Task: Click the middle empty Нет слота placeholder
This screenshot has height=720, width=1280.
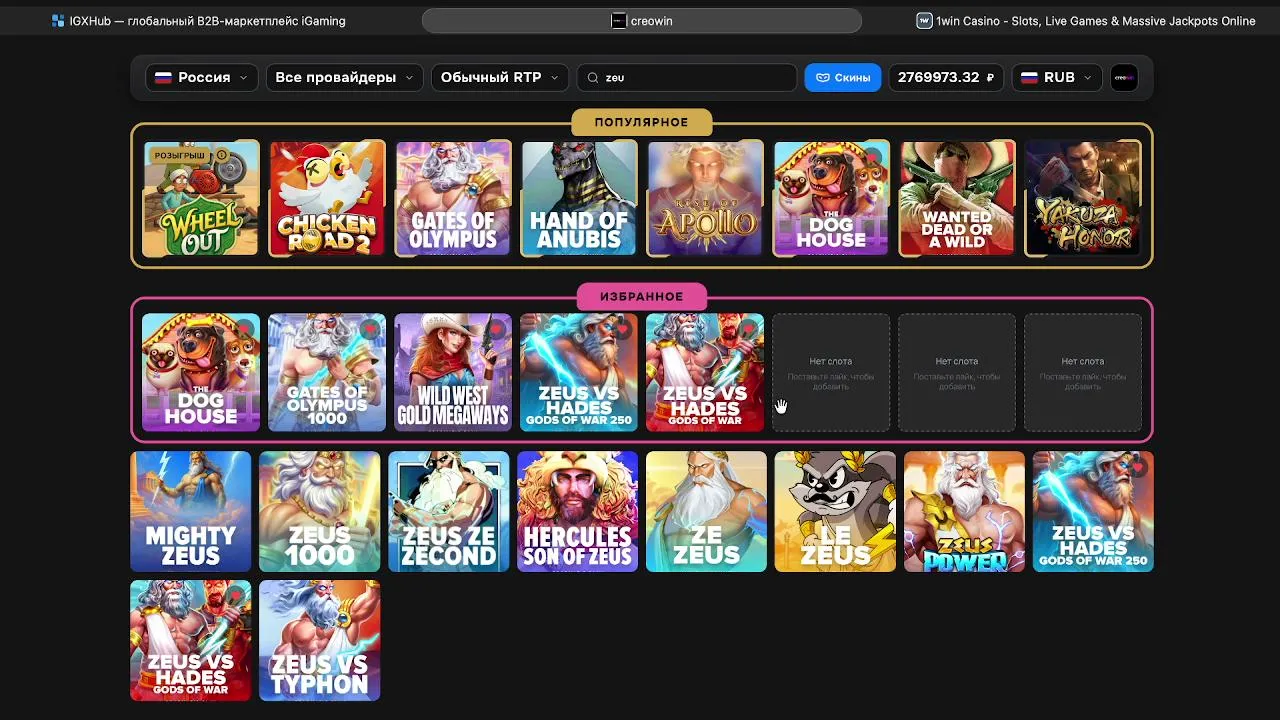Action: (x=957, y=373)
